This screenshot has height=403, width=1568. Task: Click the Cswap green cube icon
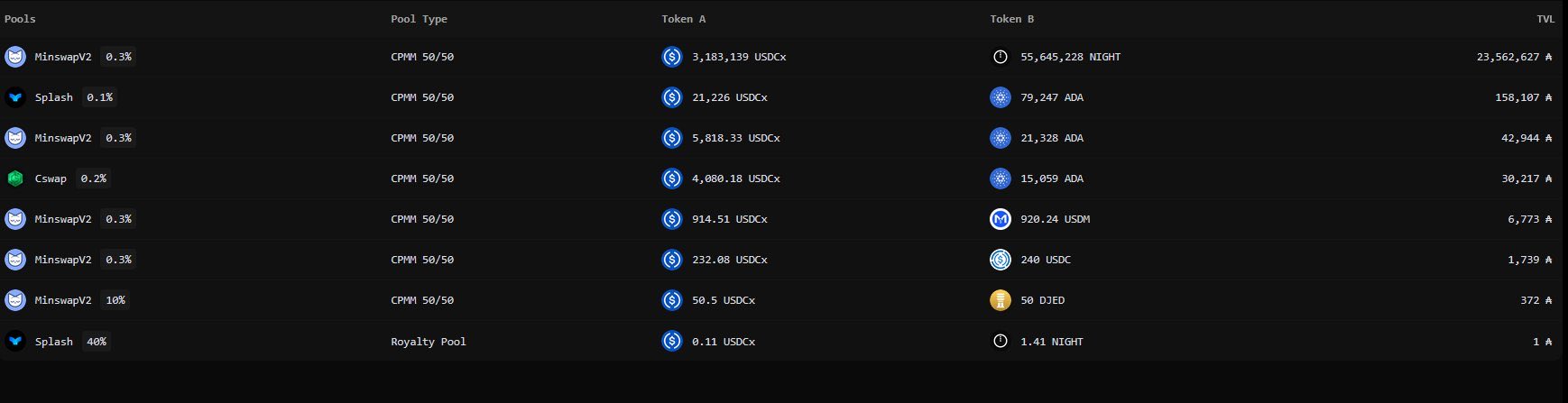15,179
